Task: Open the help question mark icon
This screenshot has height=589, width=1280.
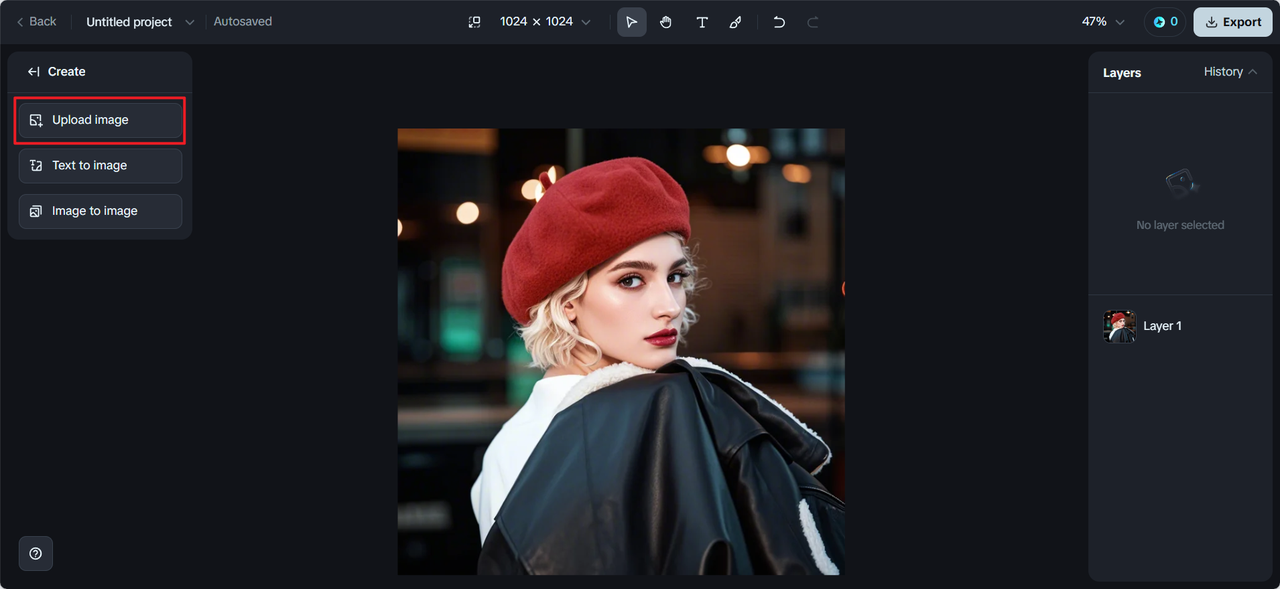Action: pyautogui.click(x=36, y=553)
